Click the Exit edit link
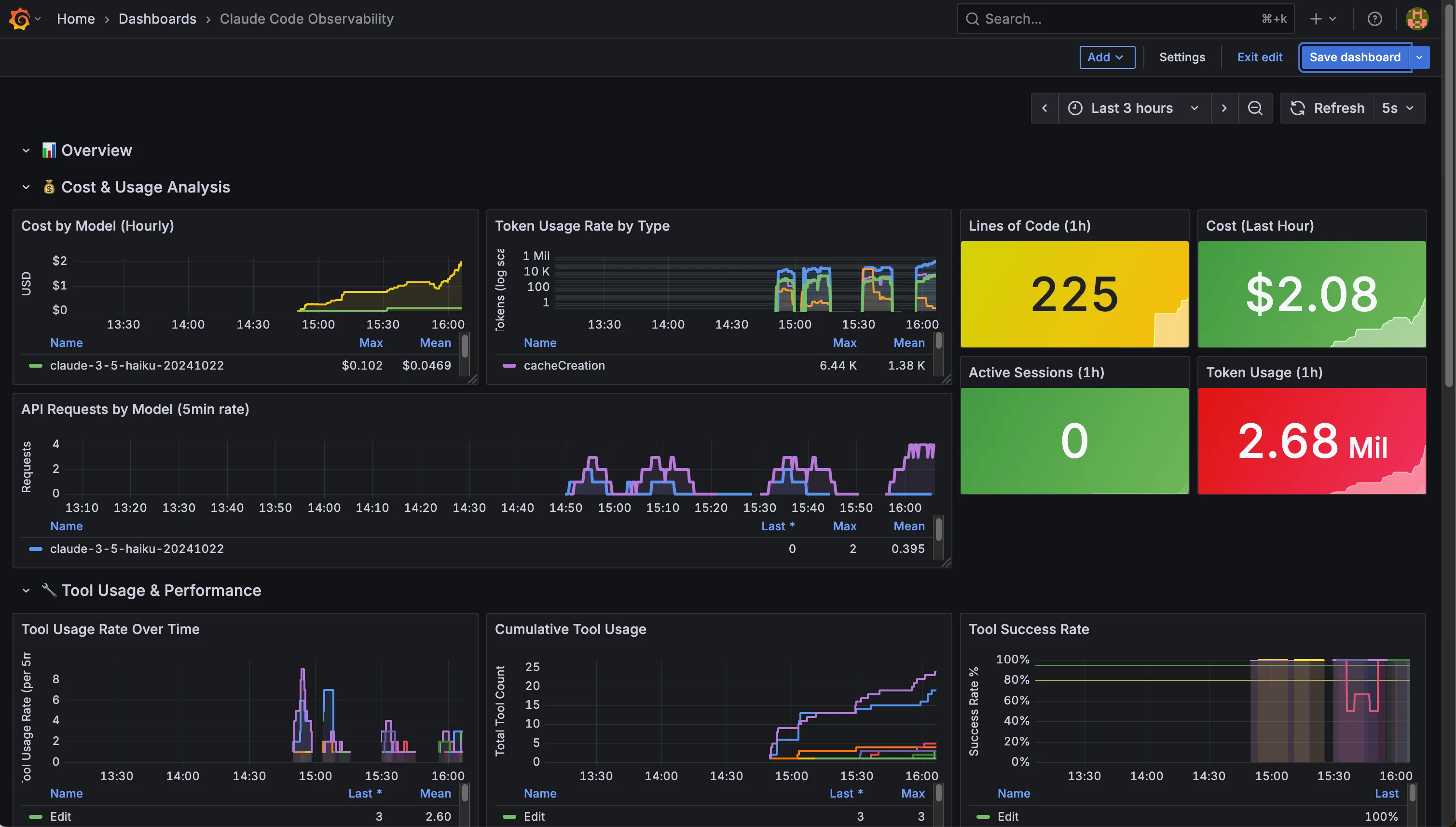The height and width of the screenshot is (827, 1456). point(1259,57)
